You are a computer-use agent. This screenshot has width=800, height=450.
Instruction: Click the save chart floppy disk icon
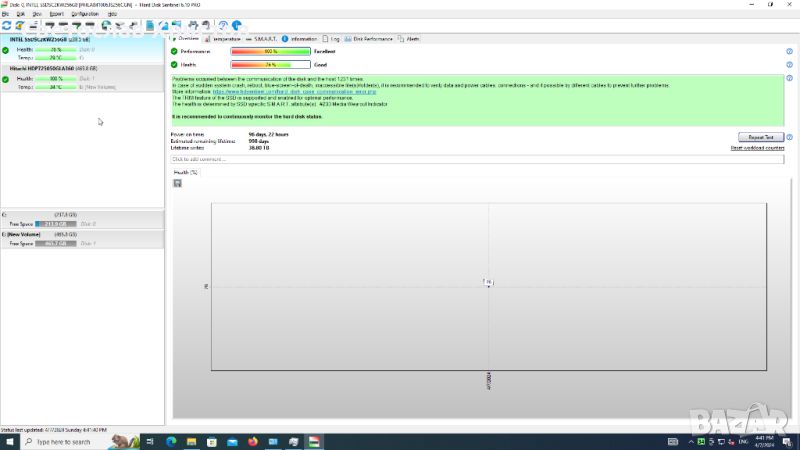[177, 183]
